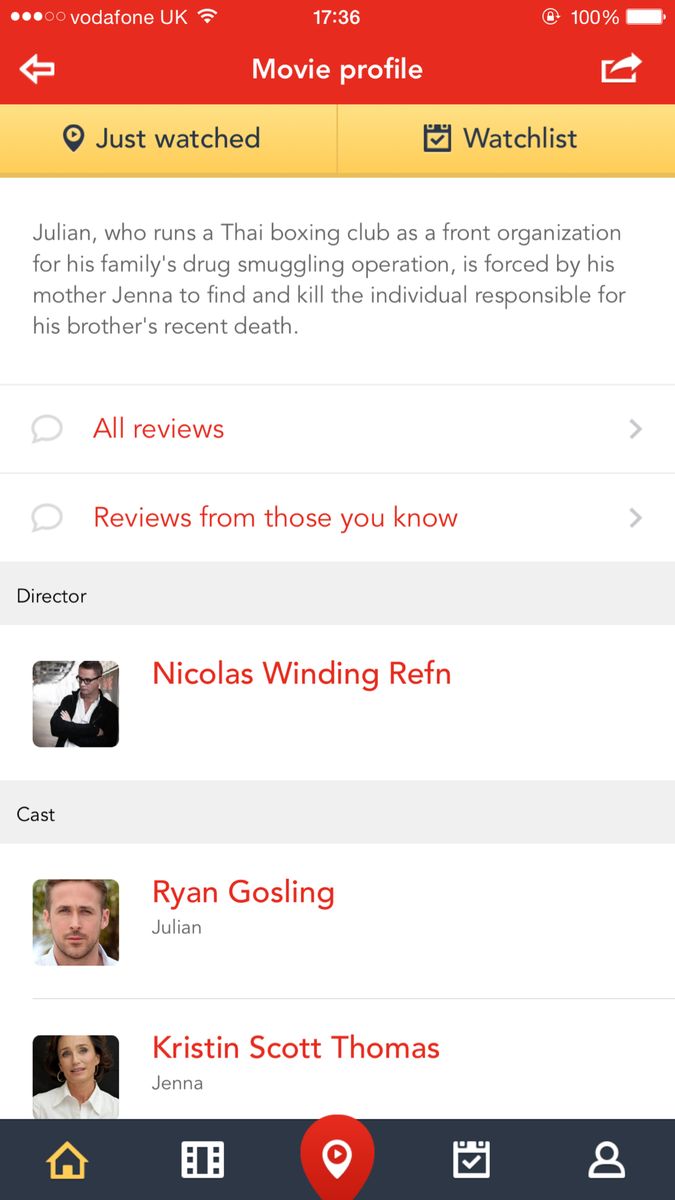Open the film strip movies icon
Viewport: 675px width, 1200px height.
click(202, 1160)
